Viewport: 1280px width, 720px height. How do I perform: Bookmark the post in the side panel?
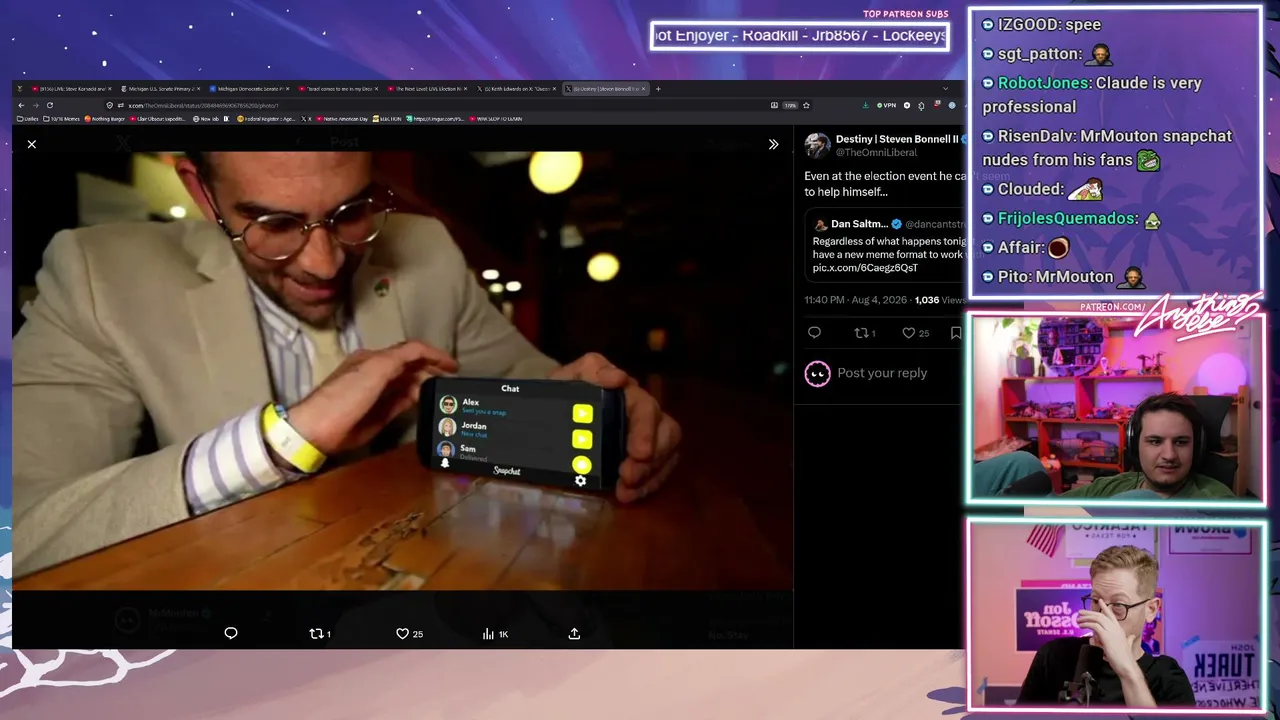[x=956, y=333]
